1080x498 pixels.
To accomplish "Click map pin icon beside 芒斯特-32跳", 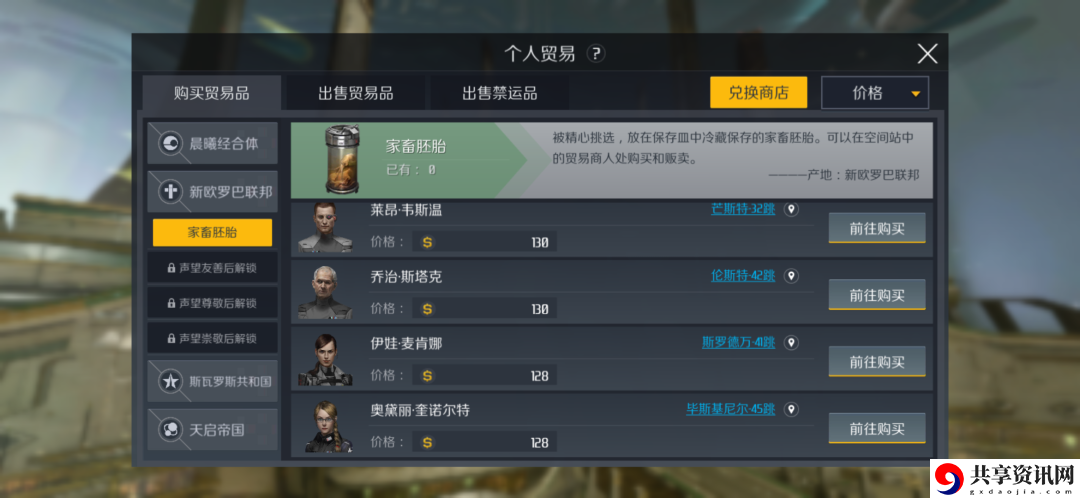I will click(791, 209).
